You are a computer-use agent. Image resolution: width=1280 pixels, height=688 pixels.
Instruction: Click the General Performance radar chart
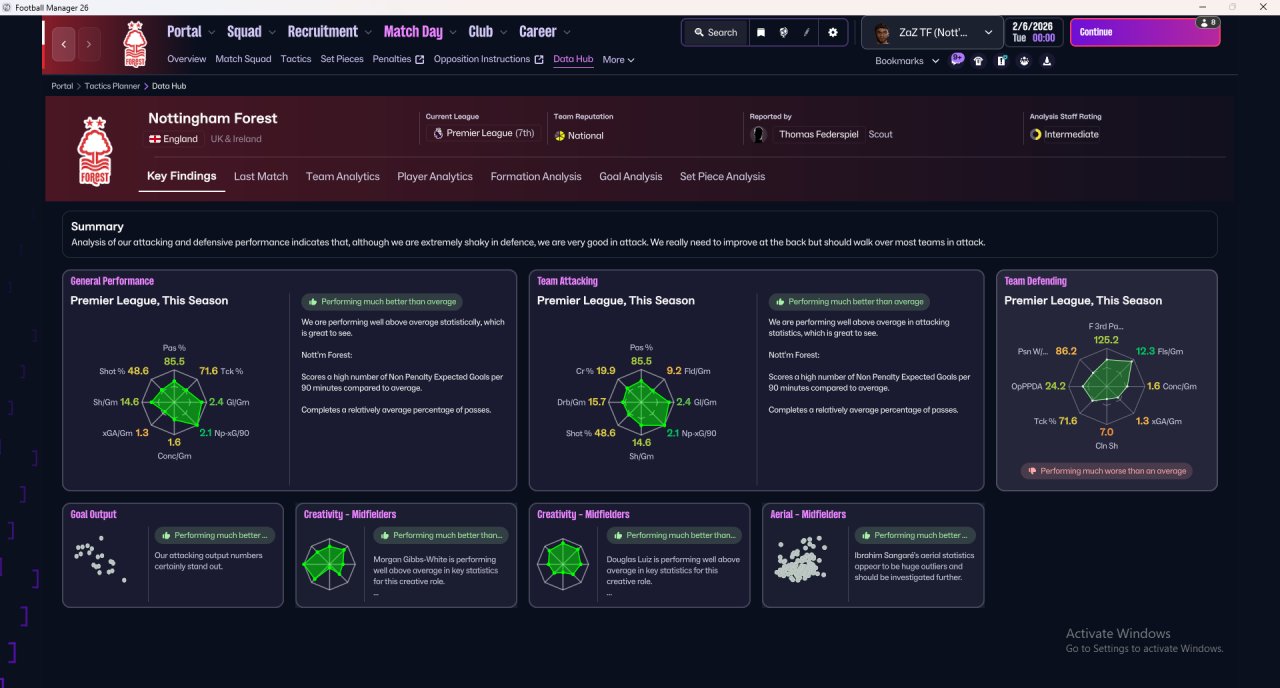(x=174, y=403)
